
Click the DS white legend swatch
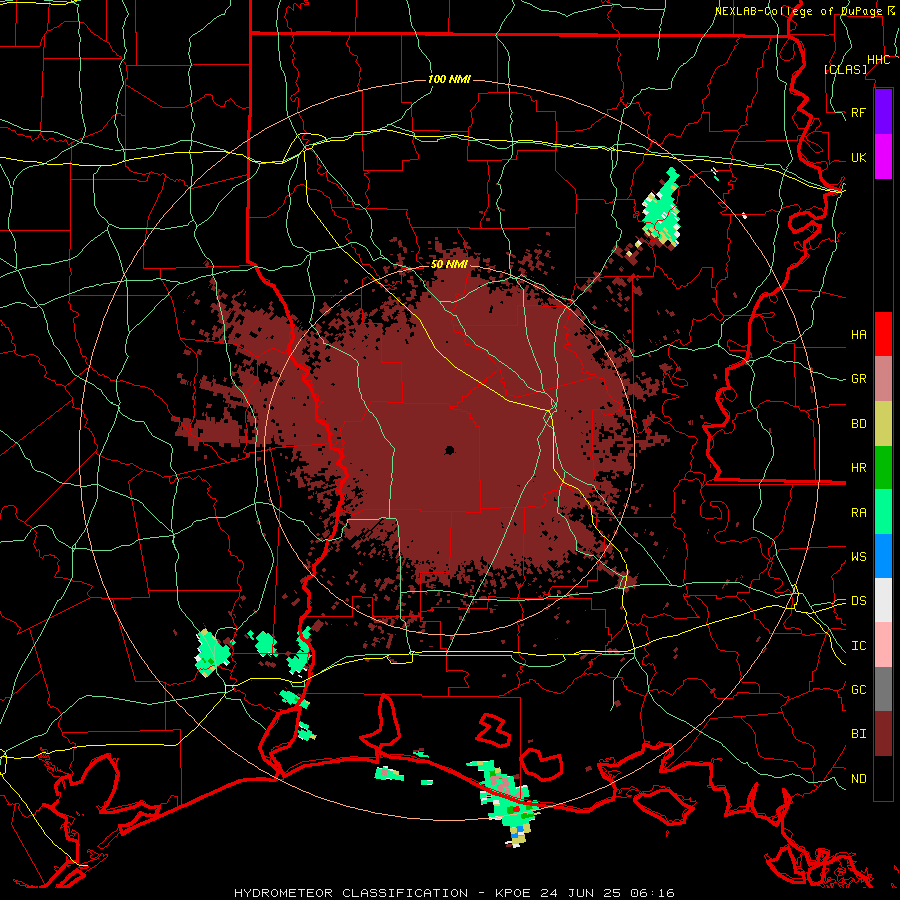point(883,600)
